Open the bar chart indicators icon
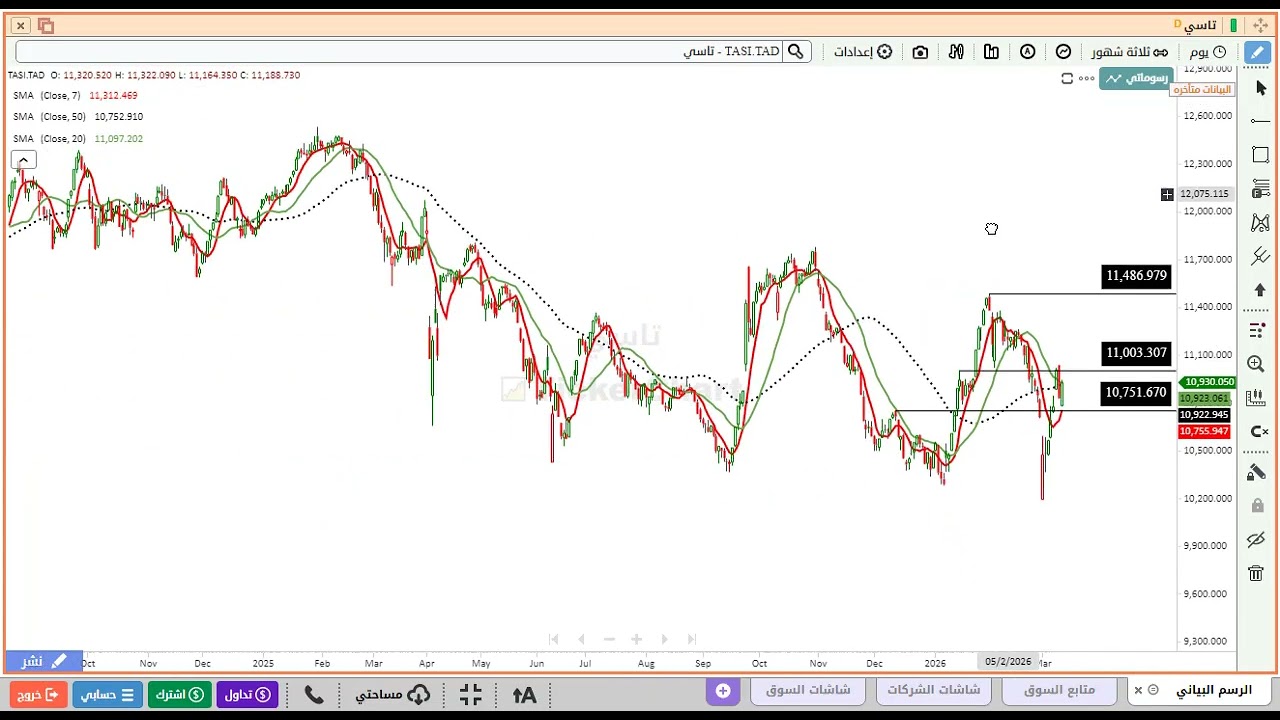 (x=991, y=52)
